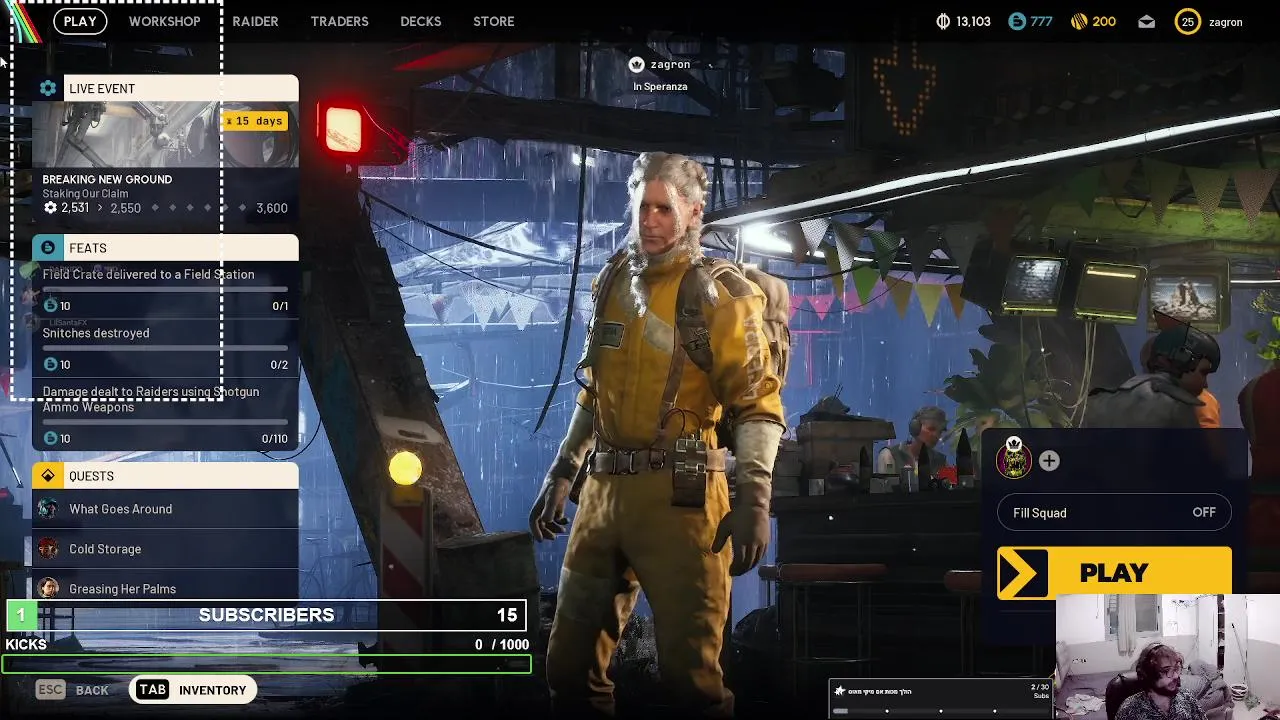Viewport: 1280px width, 720px height.
Task: Click the Live Event gear icon
Action: (x=48, y=88)
